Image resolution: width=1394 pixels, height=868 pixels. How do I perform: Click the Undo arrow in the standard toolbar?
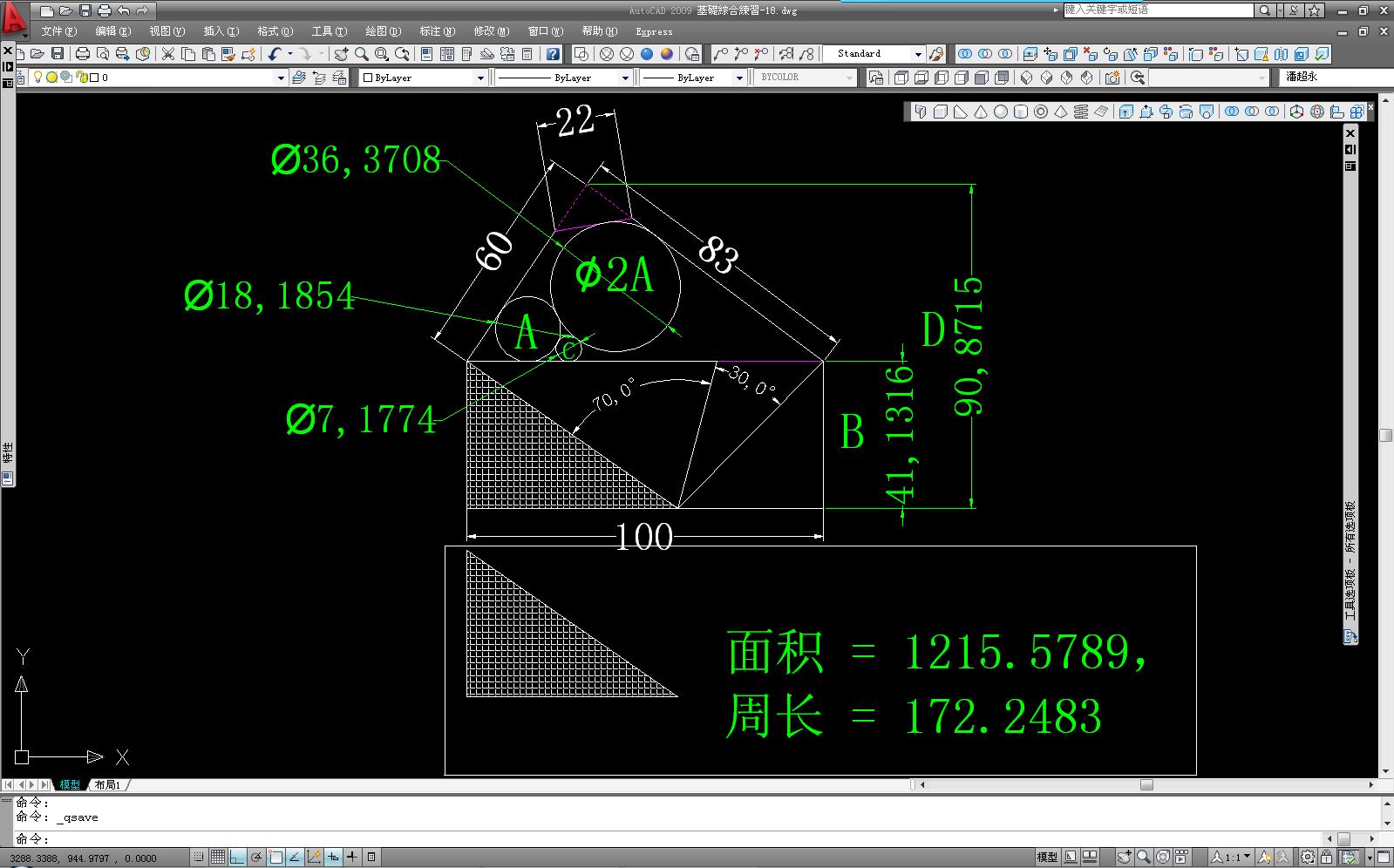pyautogui.click(x=275, y=54)
